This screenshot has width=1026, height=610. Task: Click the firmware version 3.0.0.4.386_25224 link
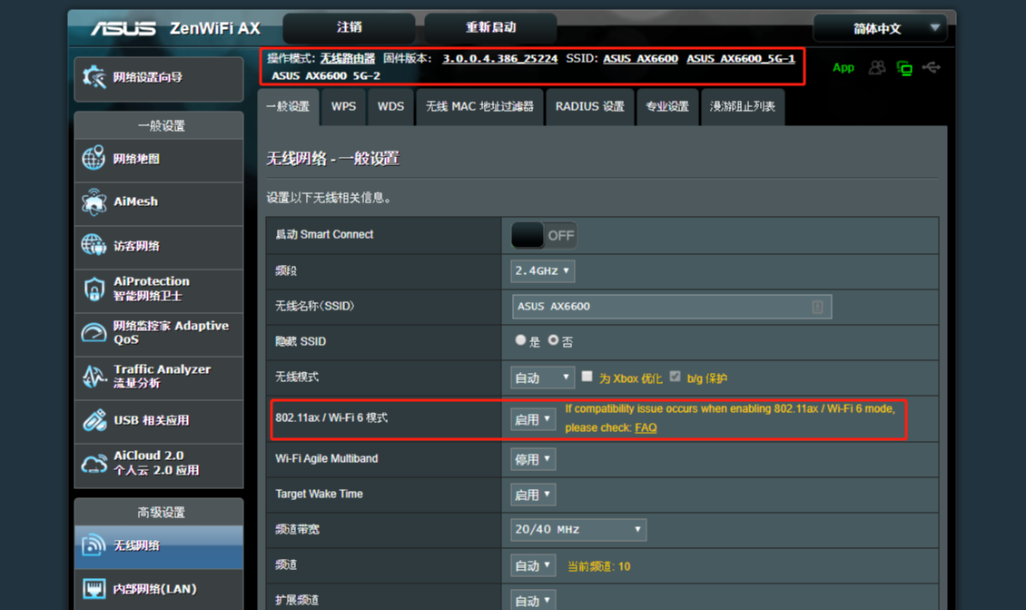(500, 59)
